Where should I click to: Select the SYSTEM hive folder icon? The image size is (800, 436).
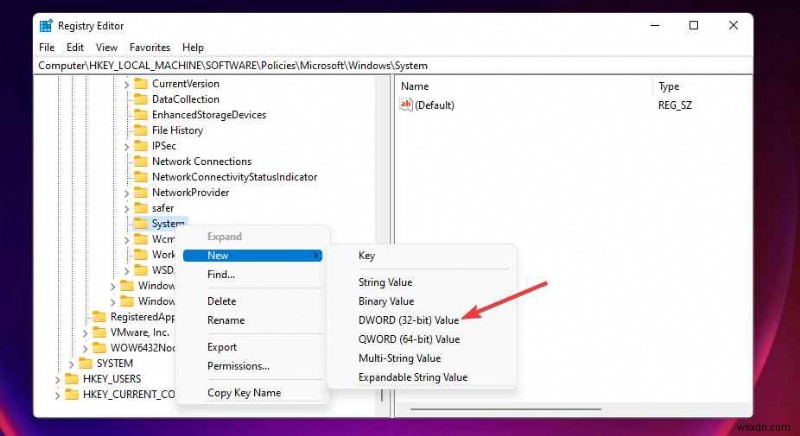85,364
